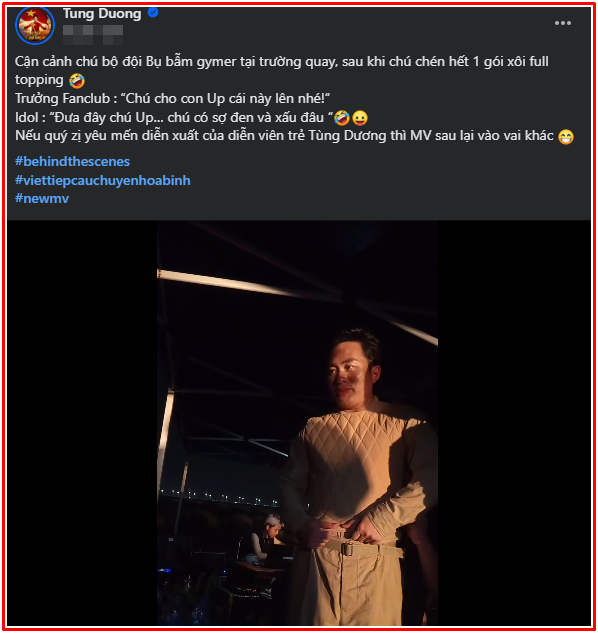Click the black bar left of video
This screenshot has height=633, width=598.
(x=82, y=423)
